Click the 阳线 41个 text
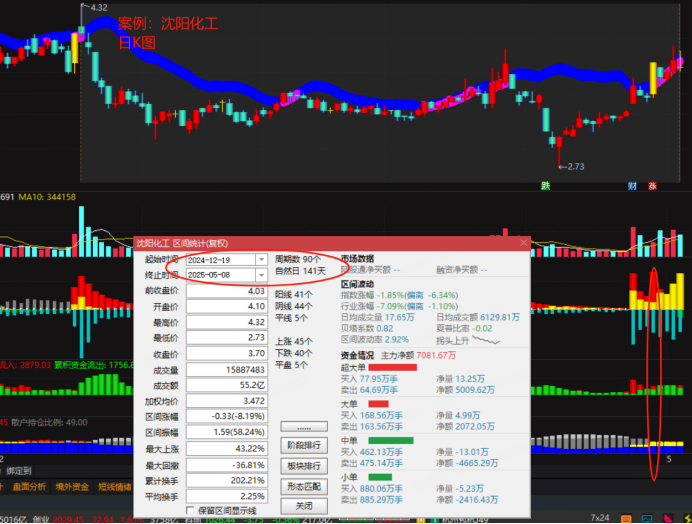Image resolution: width=692 pixels, height=524 pixels. 294,294
